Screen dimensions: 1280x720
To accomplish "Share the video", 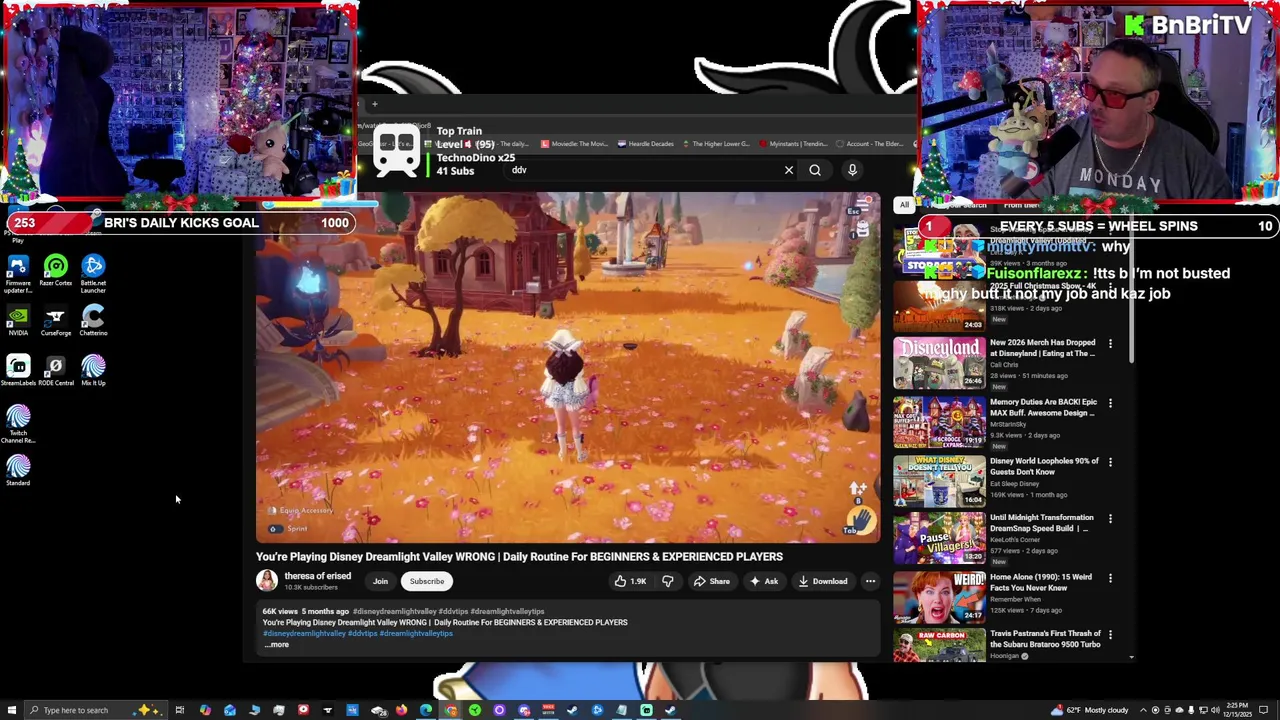I will coord(712,581).
